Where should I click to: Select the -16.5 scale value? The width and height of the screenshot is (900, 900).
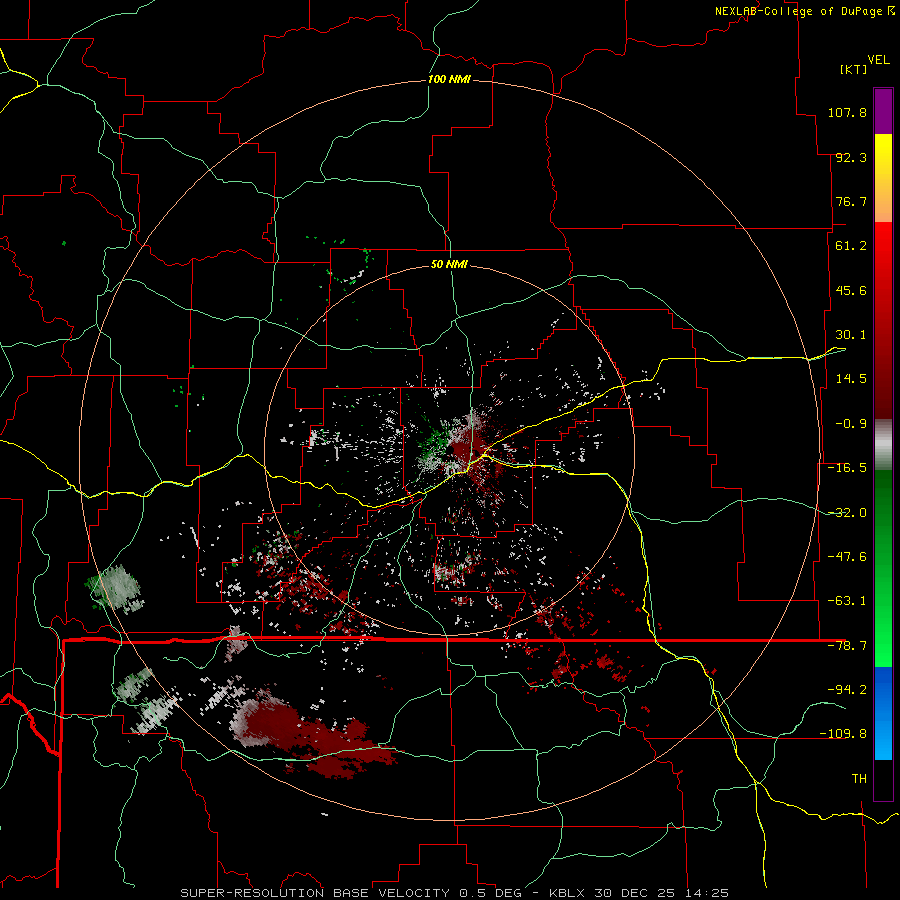(x=847, y=468)
